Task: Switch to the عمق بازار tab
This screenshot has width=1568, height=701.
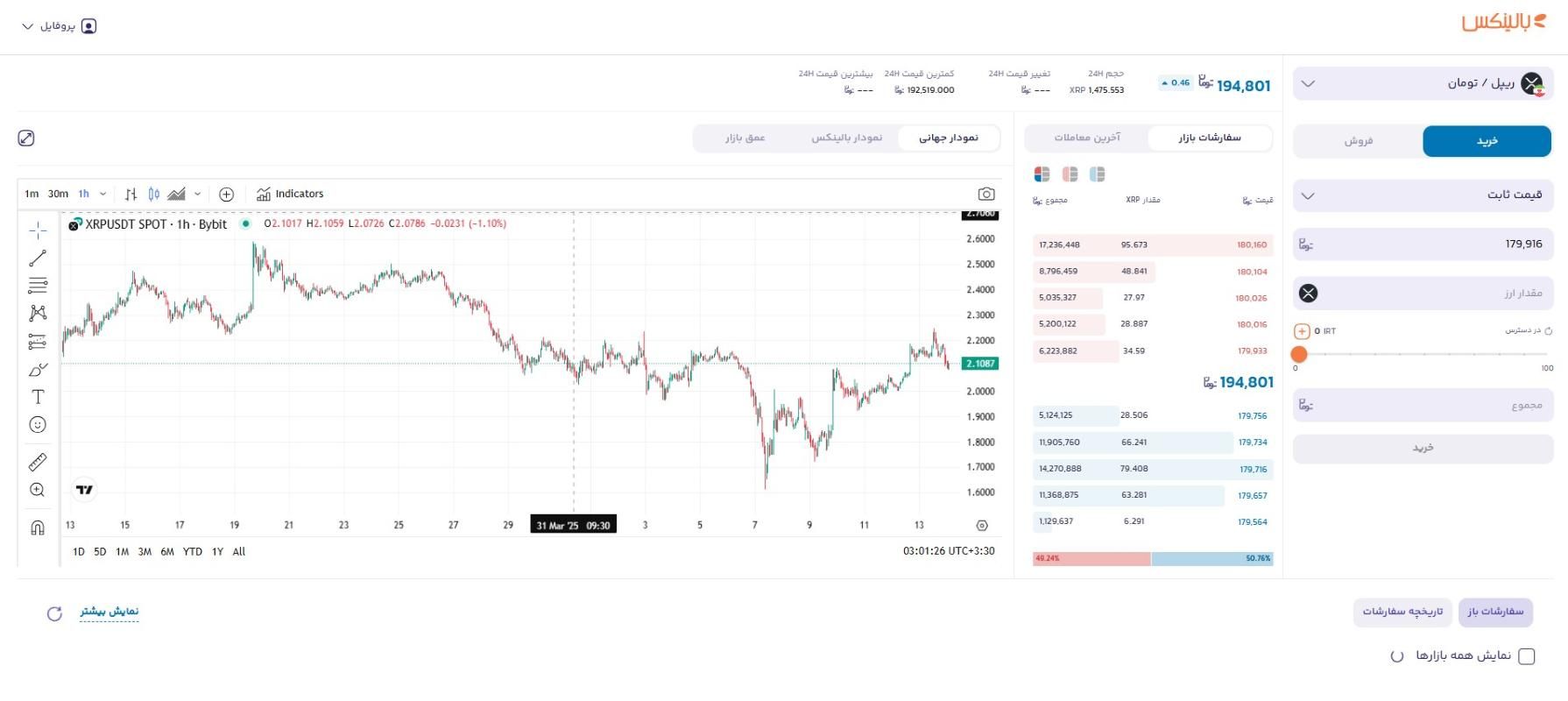Action: pyautogui.click(x=745, y=138)
